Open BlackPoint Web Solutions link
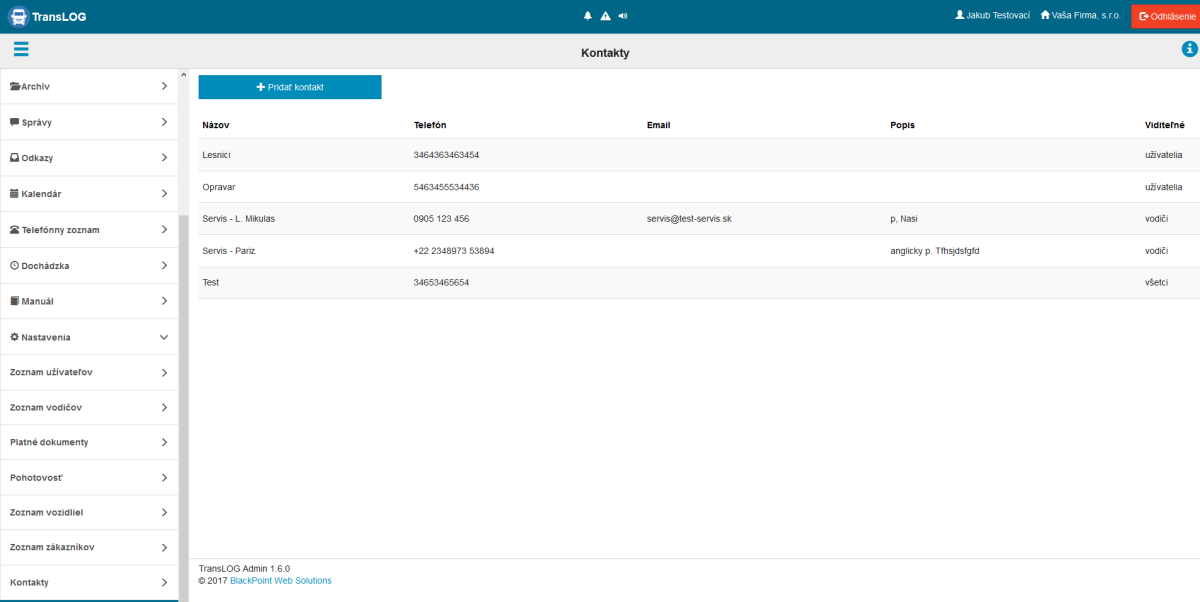The width and height of the screenshot is (1200, 602). pyautogui.click(x=281, y=581)
